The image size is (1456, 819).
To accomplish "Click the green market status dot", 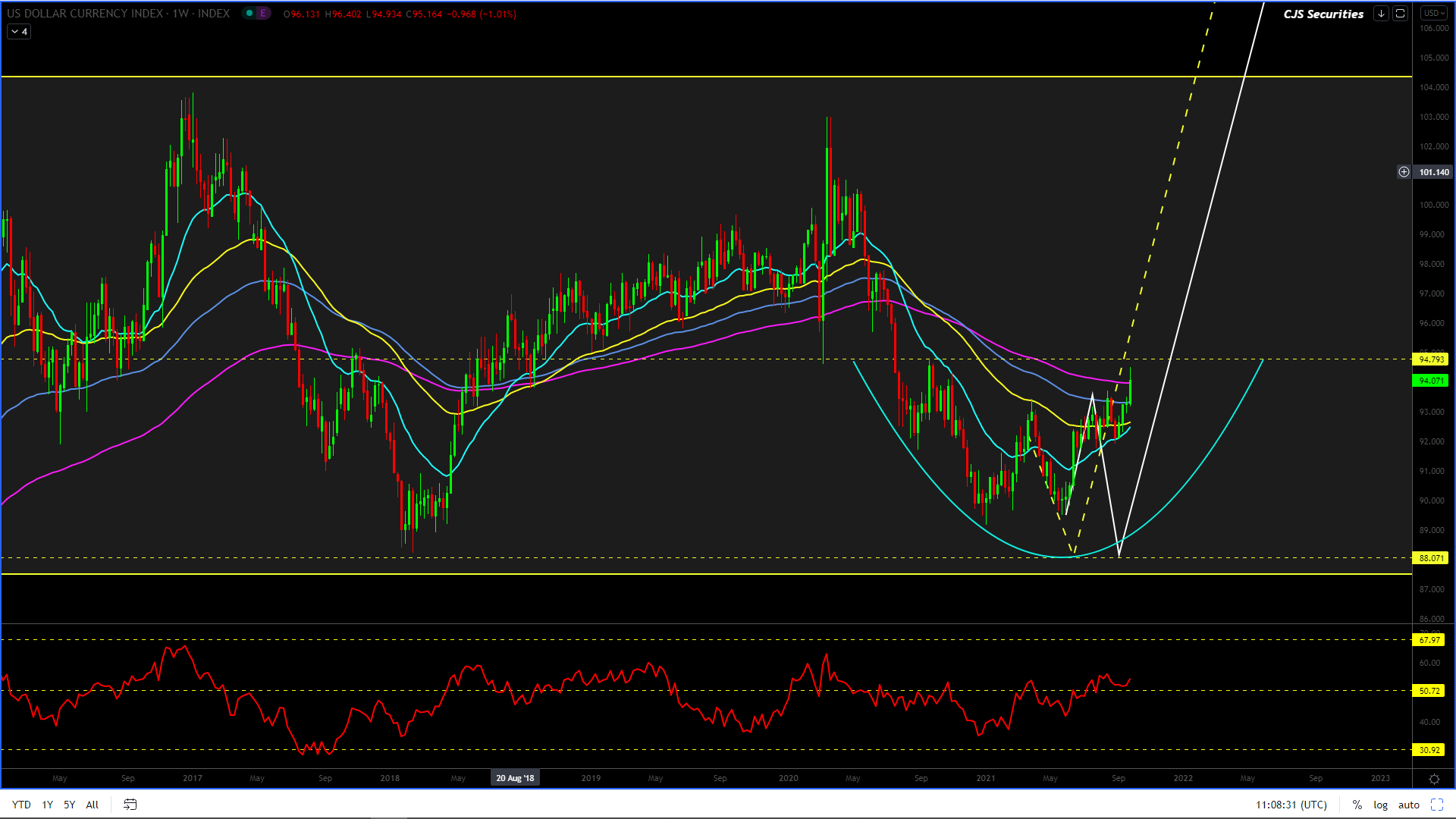I will 249,14.
